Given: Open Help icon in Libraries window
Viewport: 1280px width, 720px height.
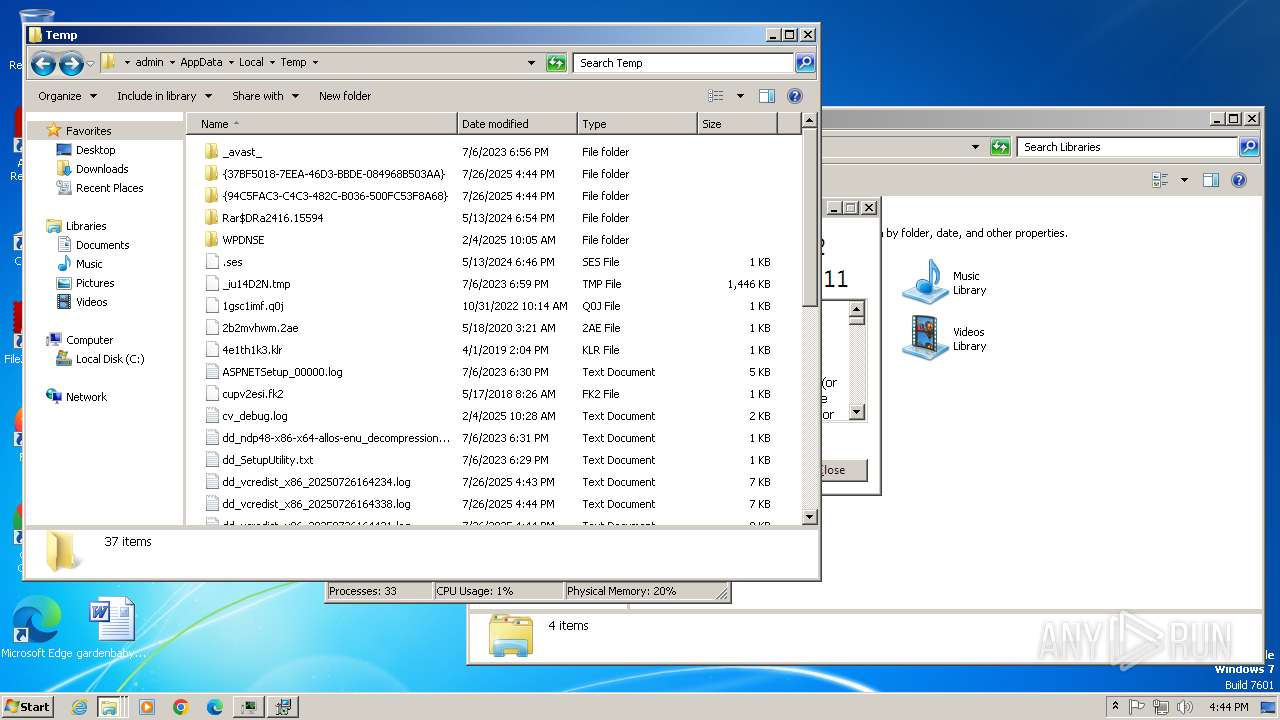Looking at the screenshot, I should [1239, 180].
